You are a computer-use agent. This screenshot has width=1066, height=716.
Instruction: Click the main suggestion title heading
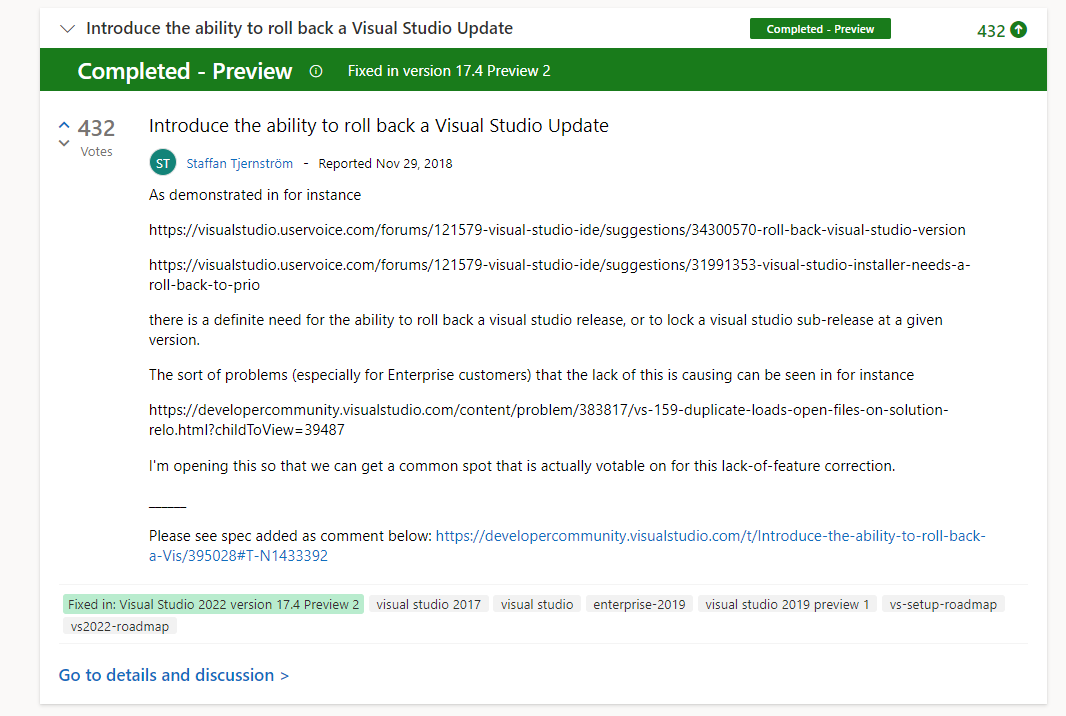point(379,126)
